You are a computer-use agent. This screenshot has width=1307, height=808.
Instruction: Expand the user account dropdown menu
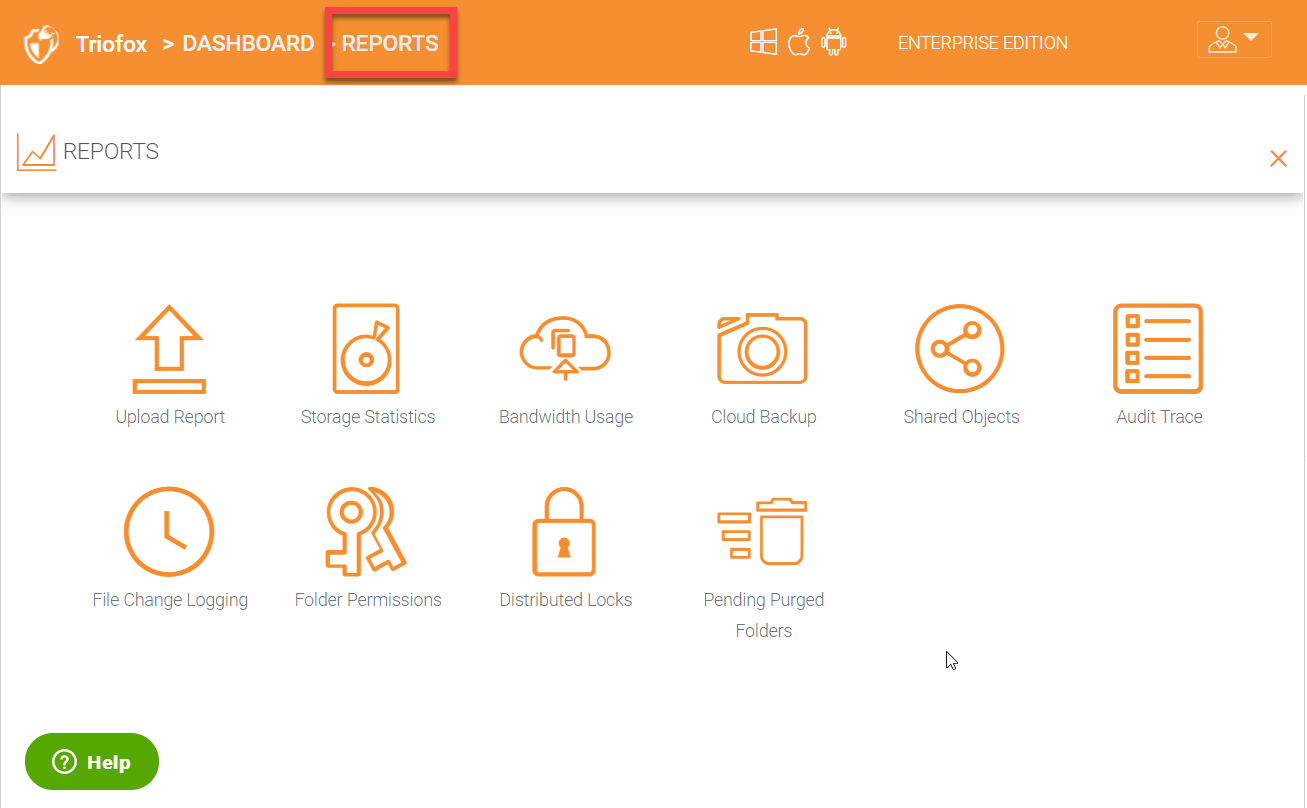[x=1234, y=40]
